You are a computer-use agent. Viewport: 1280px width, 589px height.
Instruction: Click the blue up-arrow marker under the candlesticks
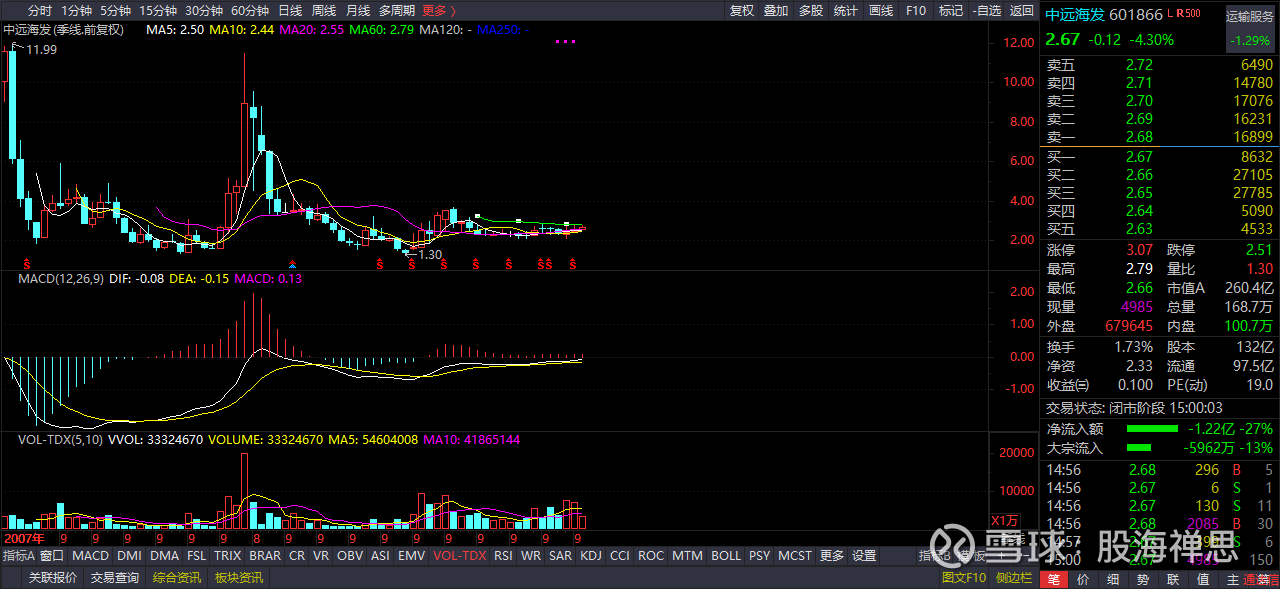(x=292, y=264)
